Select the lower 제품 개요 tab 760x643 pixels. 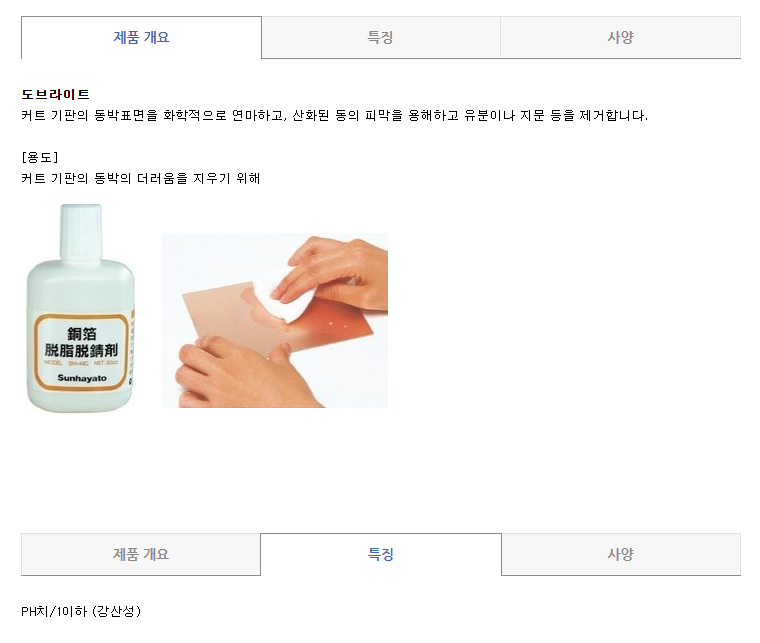(x=141, y=554)
